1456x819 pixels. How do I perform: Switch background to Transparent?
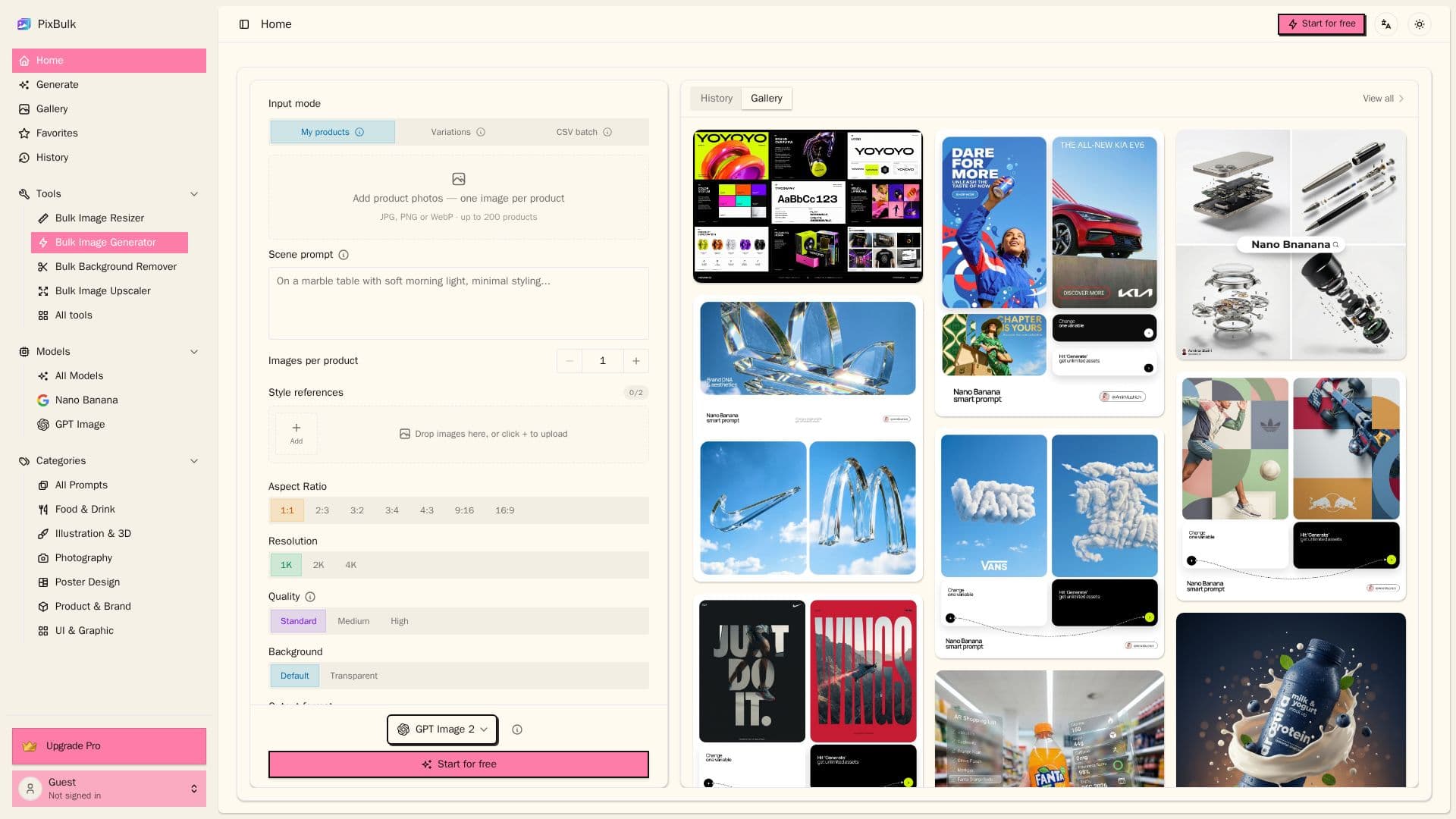[x=353, y=676]
